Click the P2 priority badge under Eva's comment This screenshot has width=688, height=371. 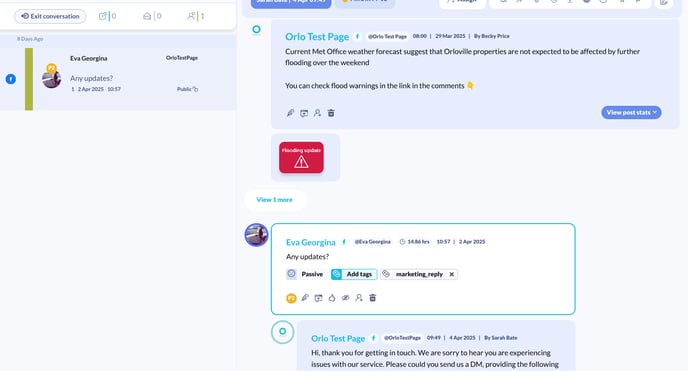[291, 298]
